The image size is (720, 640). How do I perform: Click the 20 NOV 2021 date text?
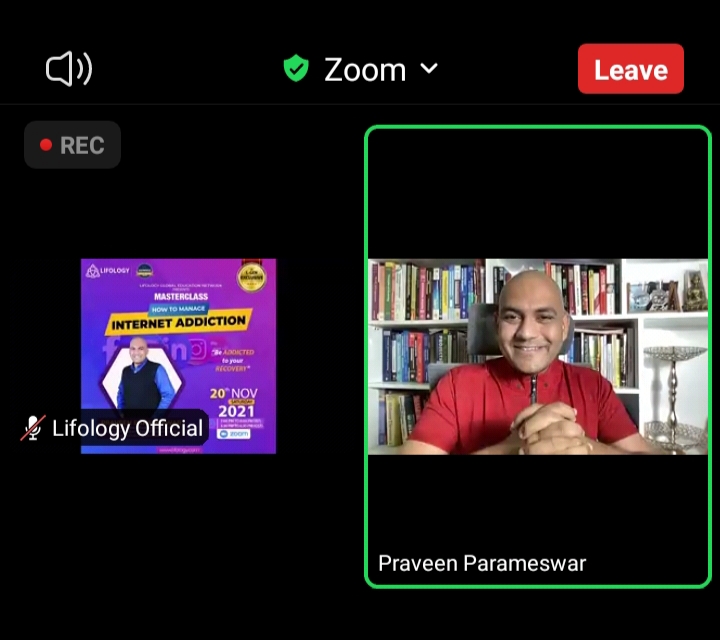pyautogui.click(x=235, y=403)
